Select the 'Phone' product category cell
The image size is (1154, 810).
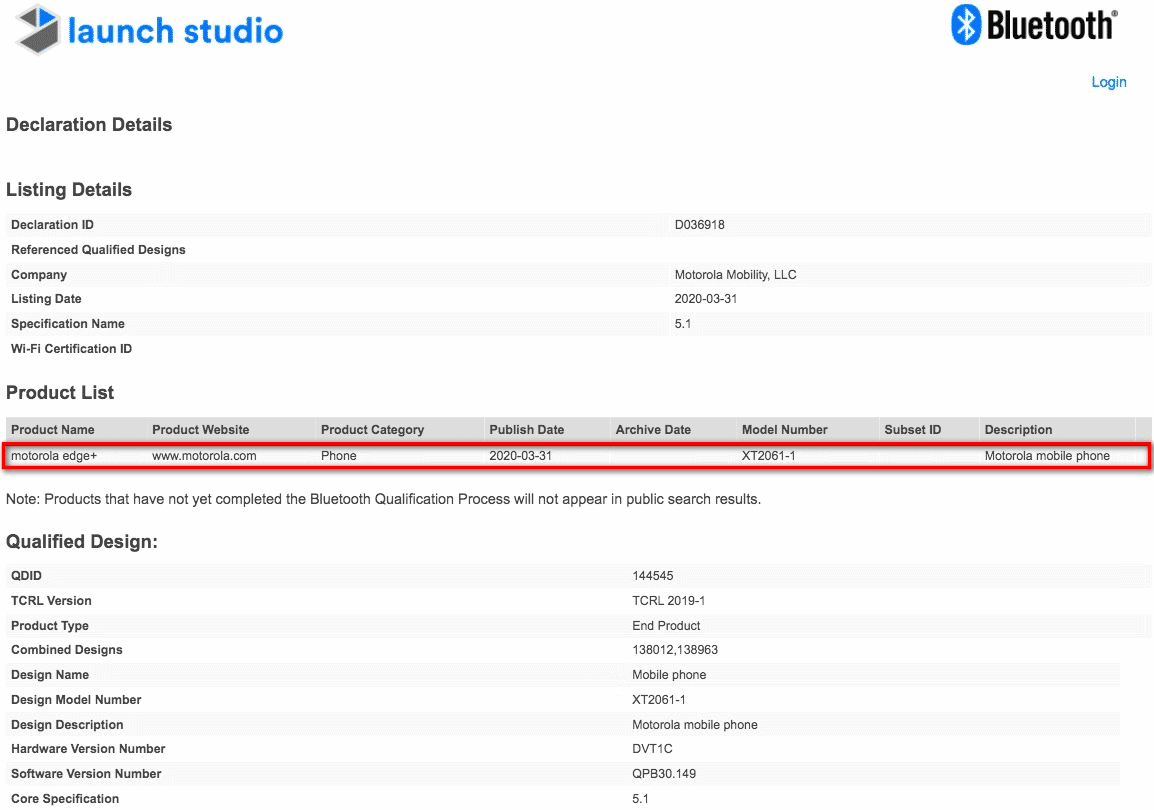click(339, 456)
